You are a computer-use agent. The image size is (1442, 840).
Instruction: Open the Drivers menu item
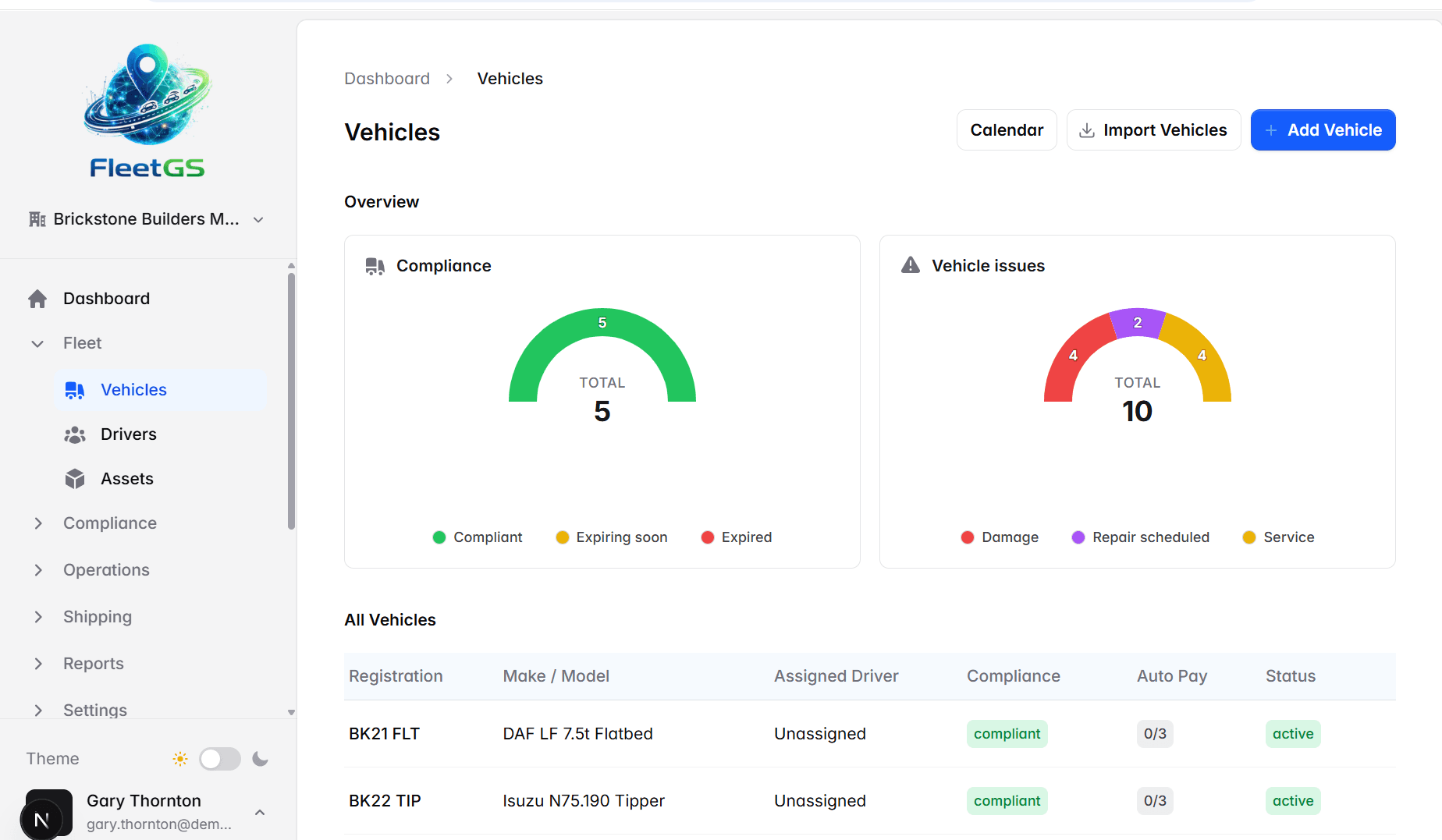(x=129, y=434)
